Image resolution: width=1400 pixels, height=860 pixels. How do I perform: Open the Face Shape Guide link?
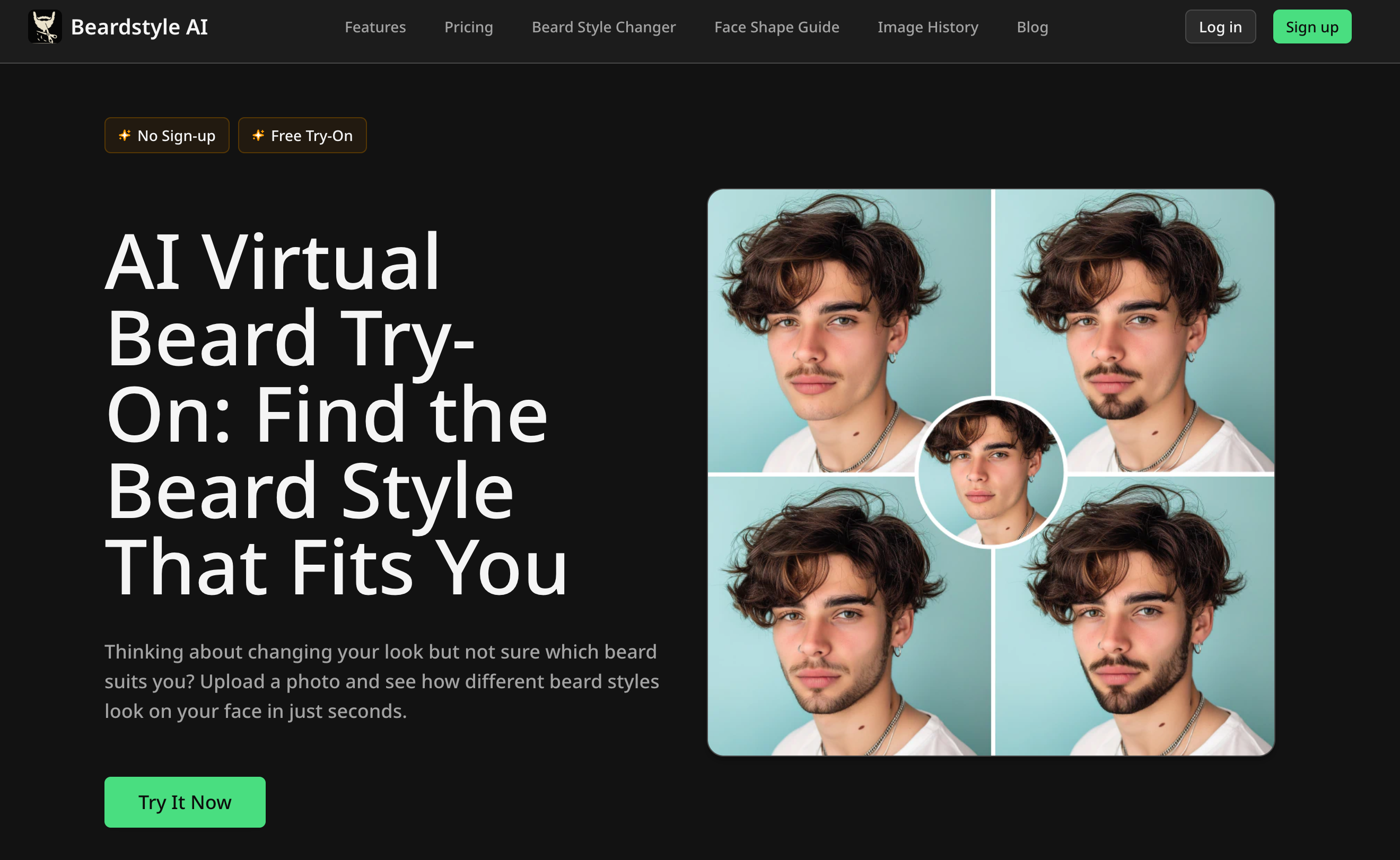776,27
